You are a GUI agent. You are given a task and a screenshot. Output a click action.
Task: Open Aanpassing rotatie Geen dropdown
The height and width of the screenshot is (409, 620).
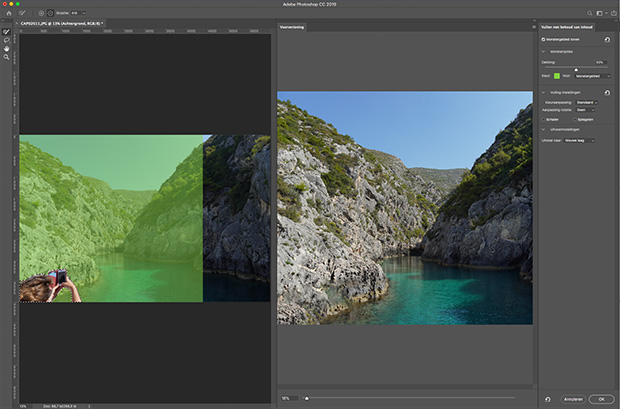(x=585, y=110)
